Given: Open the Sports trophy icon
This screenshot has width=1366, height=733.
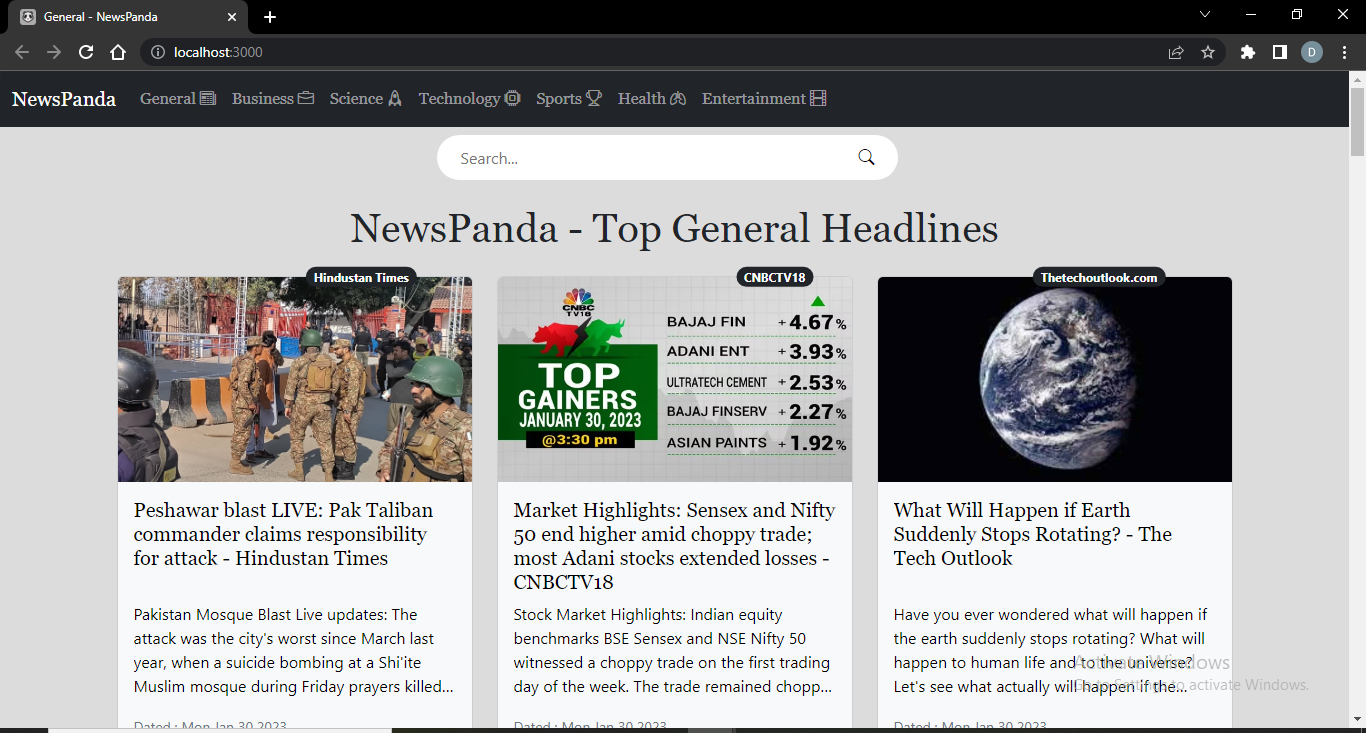Looking at the screenshot, I should (x=594, y=97).
